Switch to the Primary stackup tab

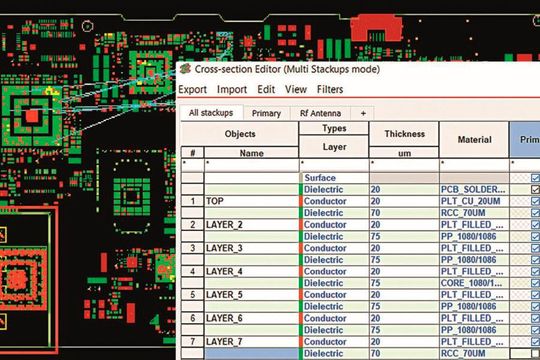[266, 113]
